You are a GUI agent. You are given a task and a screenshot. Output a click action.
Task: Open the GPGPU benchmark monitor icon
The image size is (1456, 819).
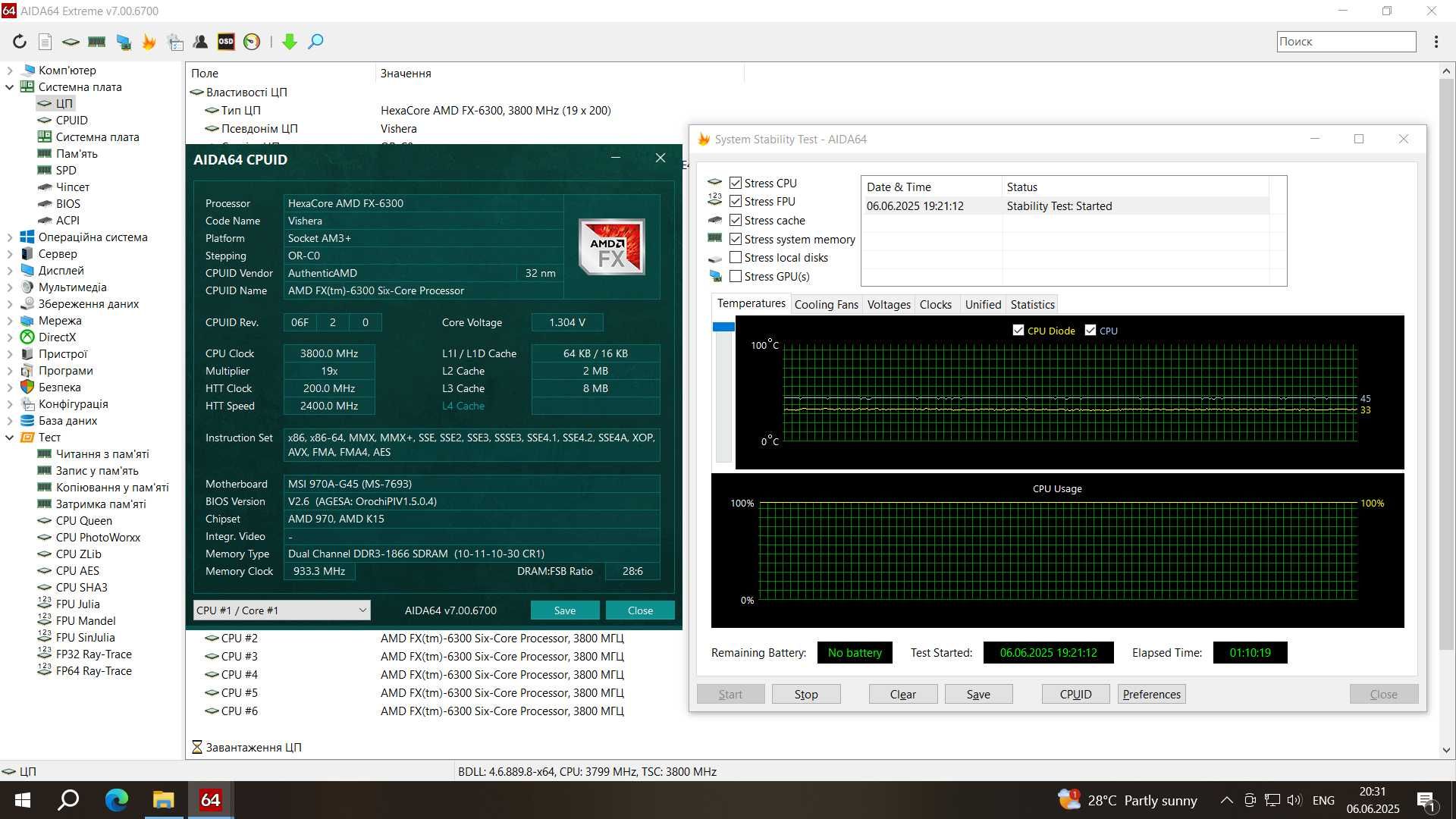[x=123, y=42]
